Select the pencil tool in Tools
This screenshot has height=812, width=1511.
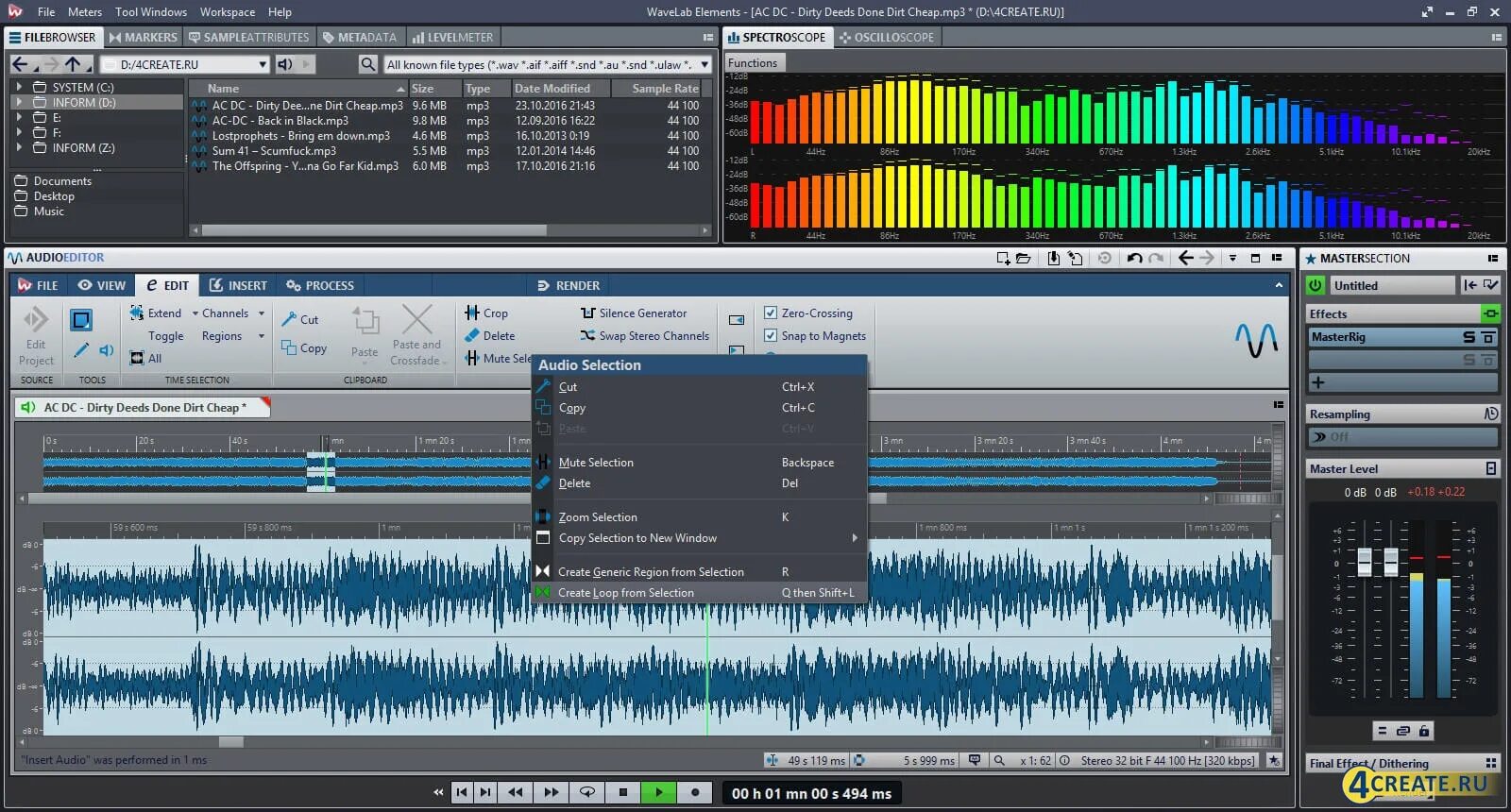tap(81, 350)
